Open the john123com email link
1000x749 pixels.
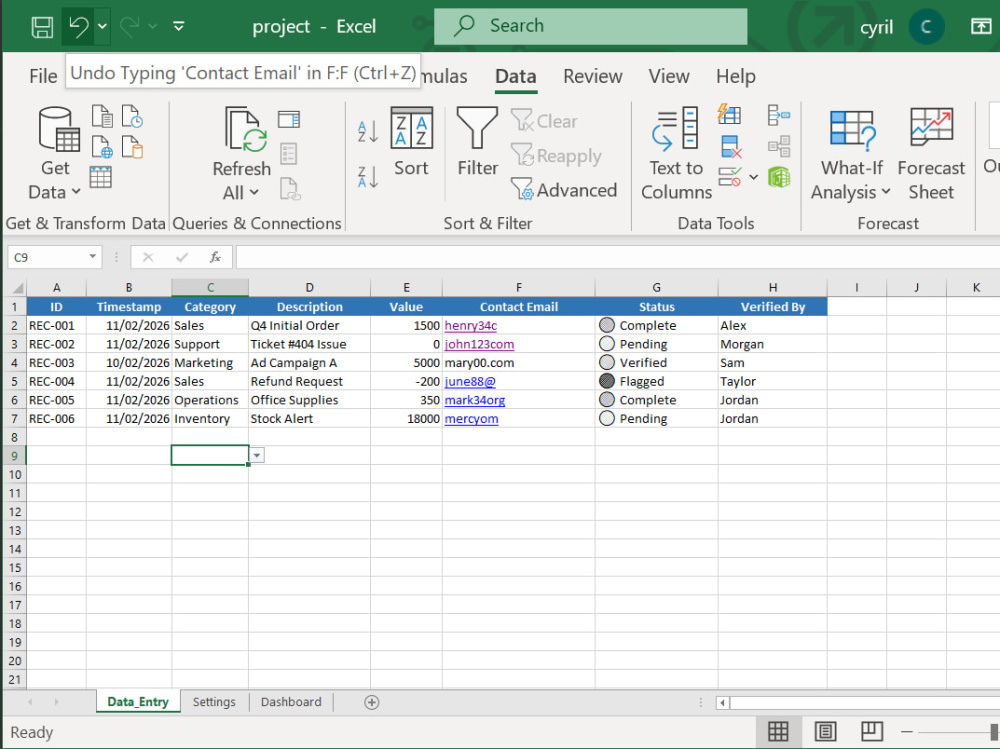click(479, 344)
